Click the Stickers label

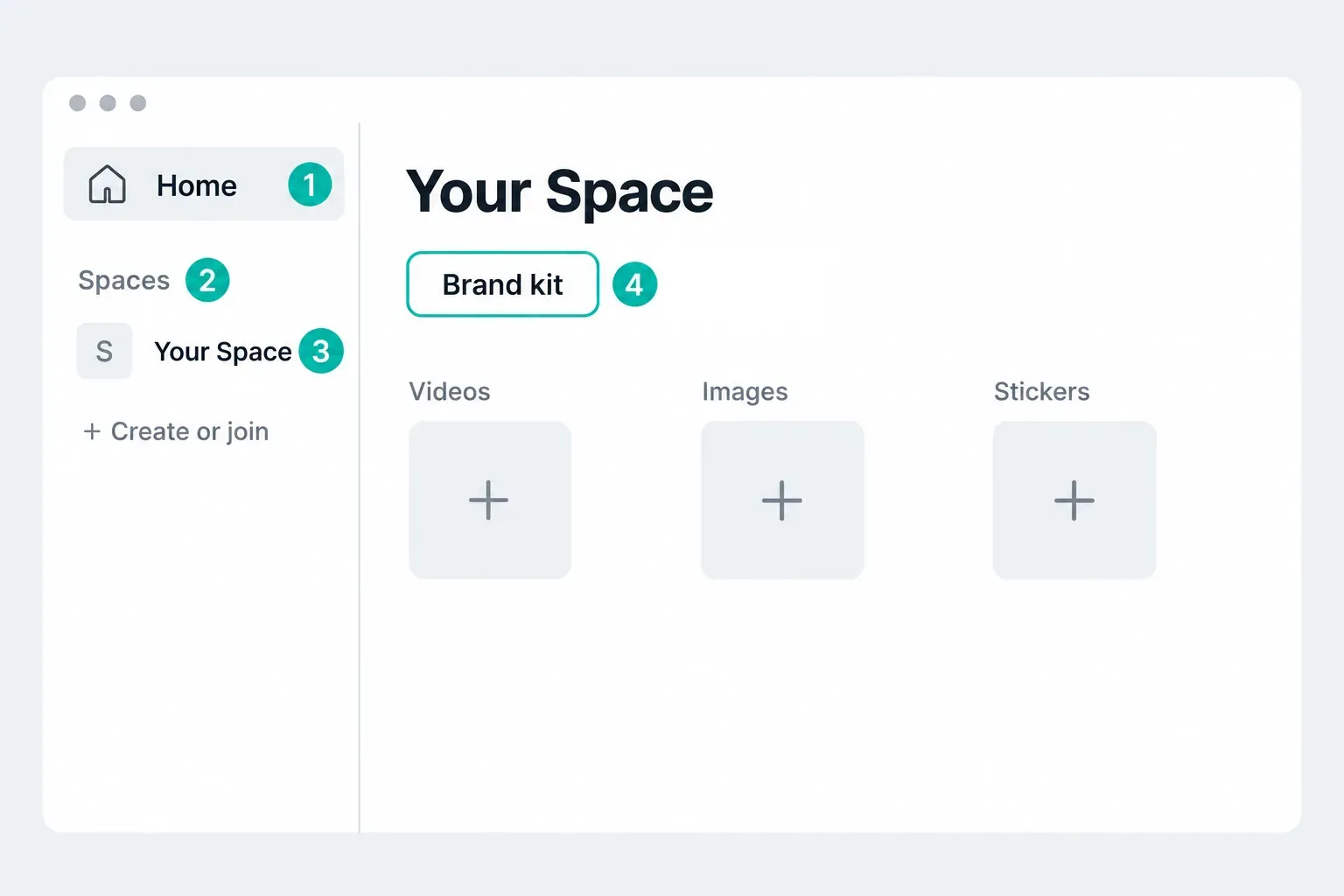coord(1041,391)
